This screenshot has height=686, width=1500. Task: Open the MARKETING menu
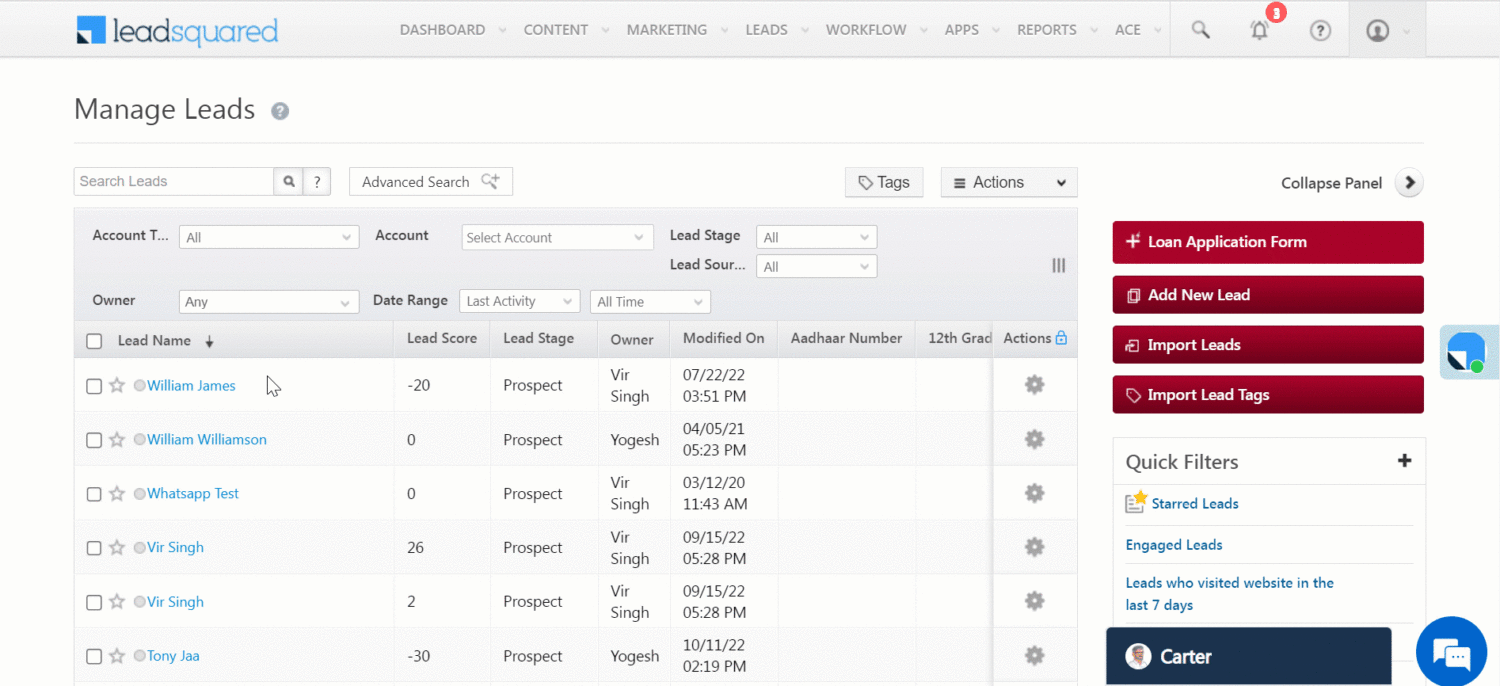(x=667, y=30)
